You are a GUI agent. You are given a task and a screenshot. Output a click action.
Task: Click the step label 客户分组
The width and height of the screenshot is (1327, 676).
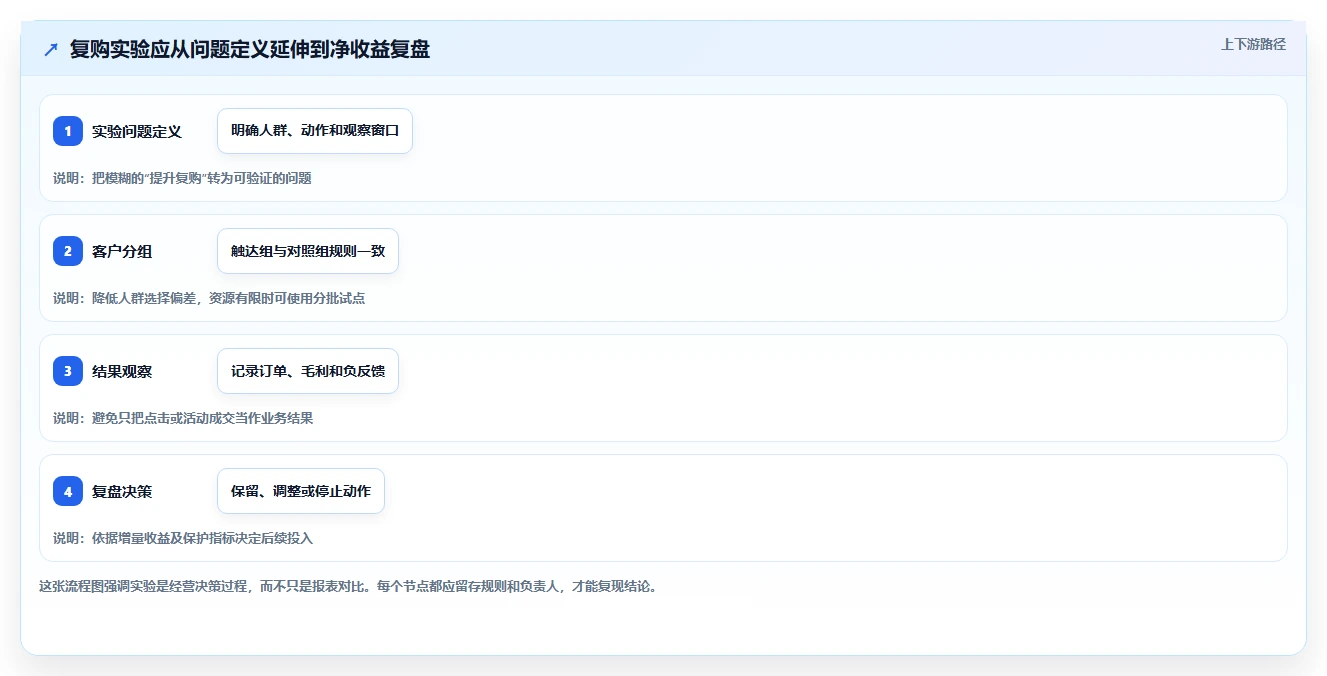click(x=122, y=251)
